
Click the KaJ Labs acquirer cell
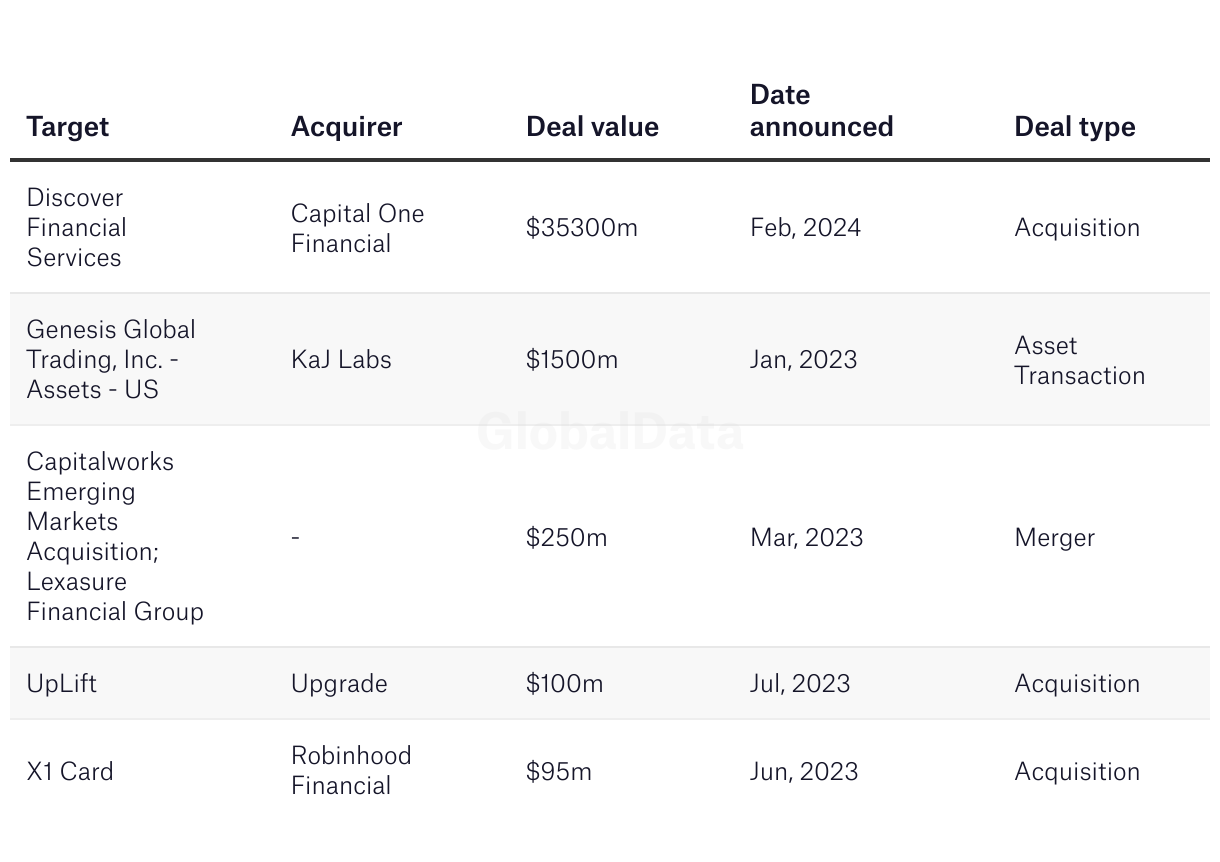(341, 360)
